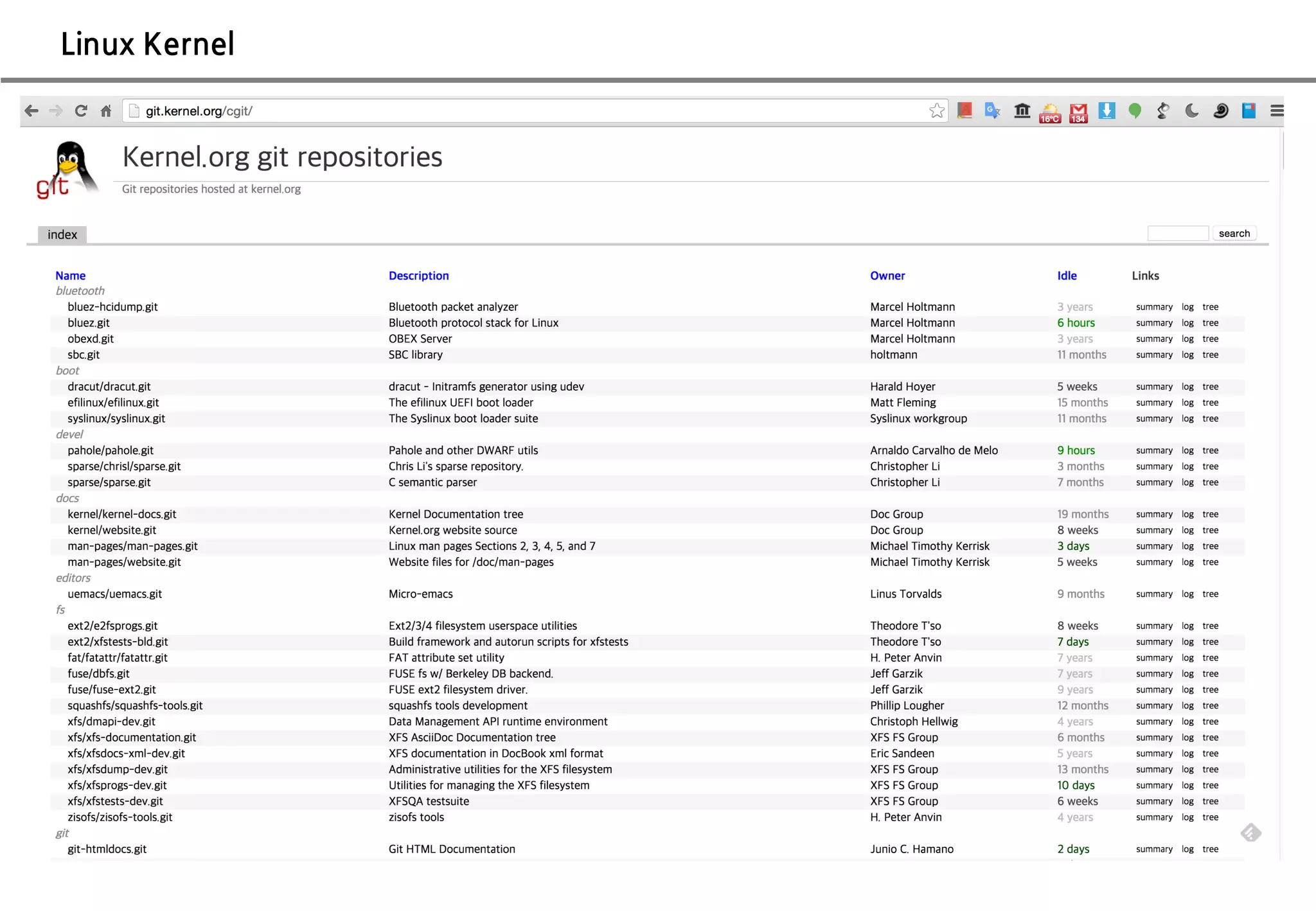1316x911 pixels.
Task: Open summary link for xfs/xfstests-dev.git
Action: [1154, 802]
